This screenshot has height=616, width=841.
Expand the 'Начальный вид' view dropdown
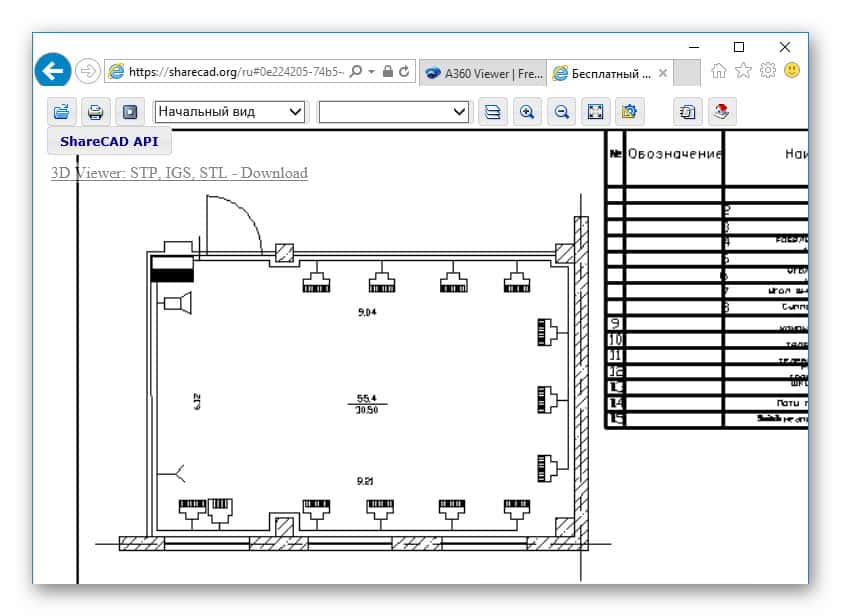[230, 112]
